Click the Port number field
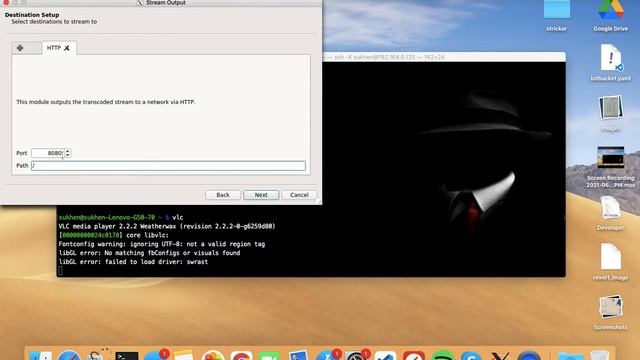The width and height of the screenshot is (640, 360). (x=47, y=153)
